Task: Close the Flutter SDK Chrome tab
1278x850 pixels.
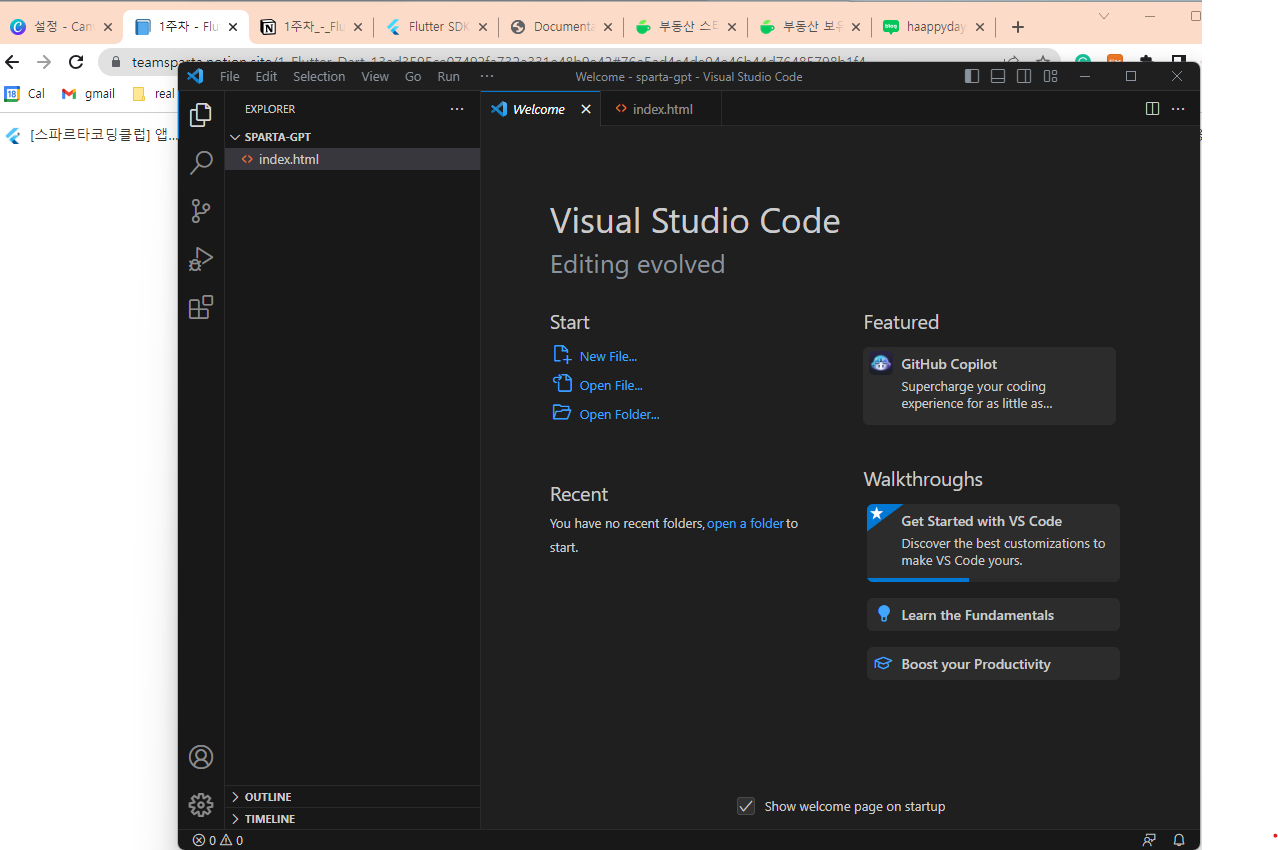Action: (x=482, y=27)
